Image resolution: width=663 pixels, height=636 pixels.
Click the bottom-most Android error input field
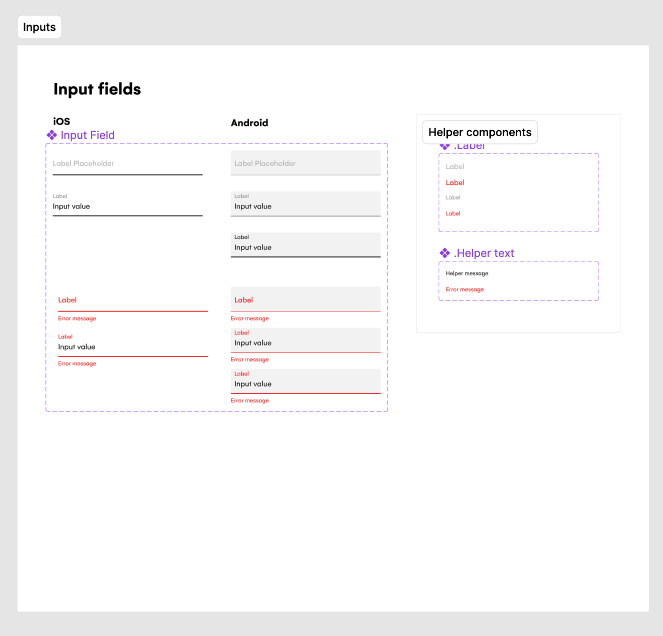(305, 380)
